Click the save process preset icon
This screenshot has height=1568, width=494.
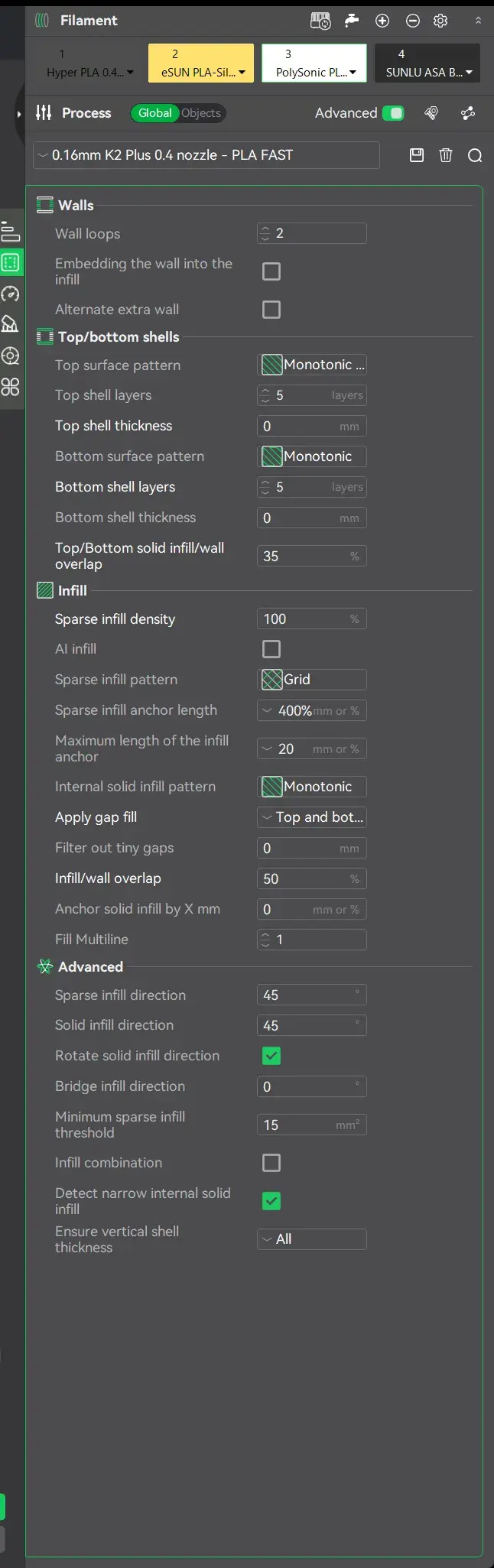click(417, 155)
